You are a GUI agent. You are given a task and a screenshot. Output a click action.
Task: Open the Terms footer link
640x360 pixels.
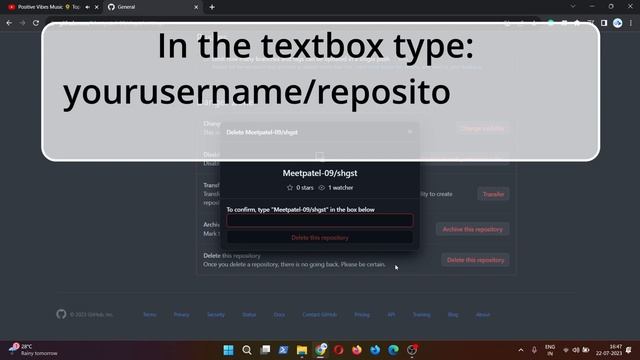150,315
